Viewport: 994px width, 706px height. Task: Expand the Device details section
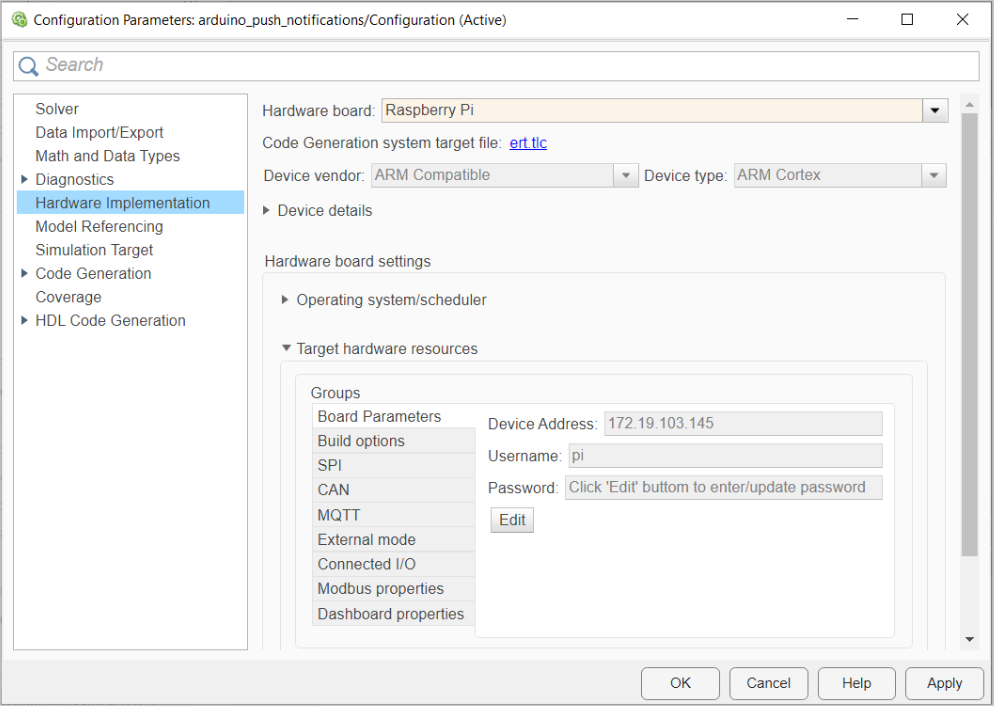pyautogui.click(x=266, y=210)
